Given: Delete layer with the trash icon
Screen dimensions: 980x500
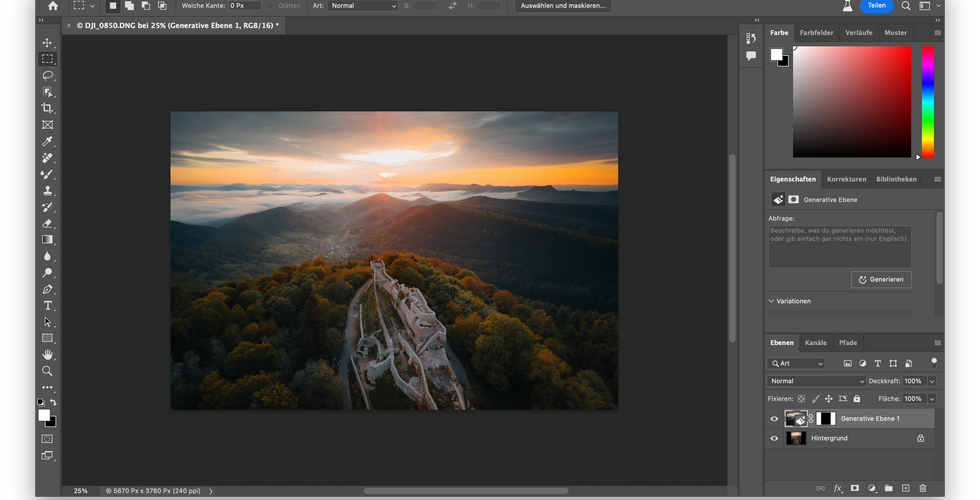Looking at the screenshot, I should 922,488.
